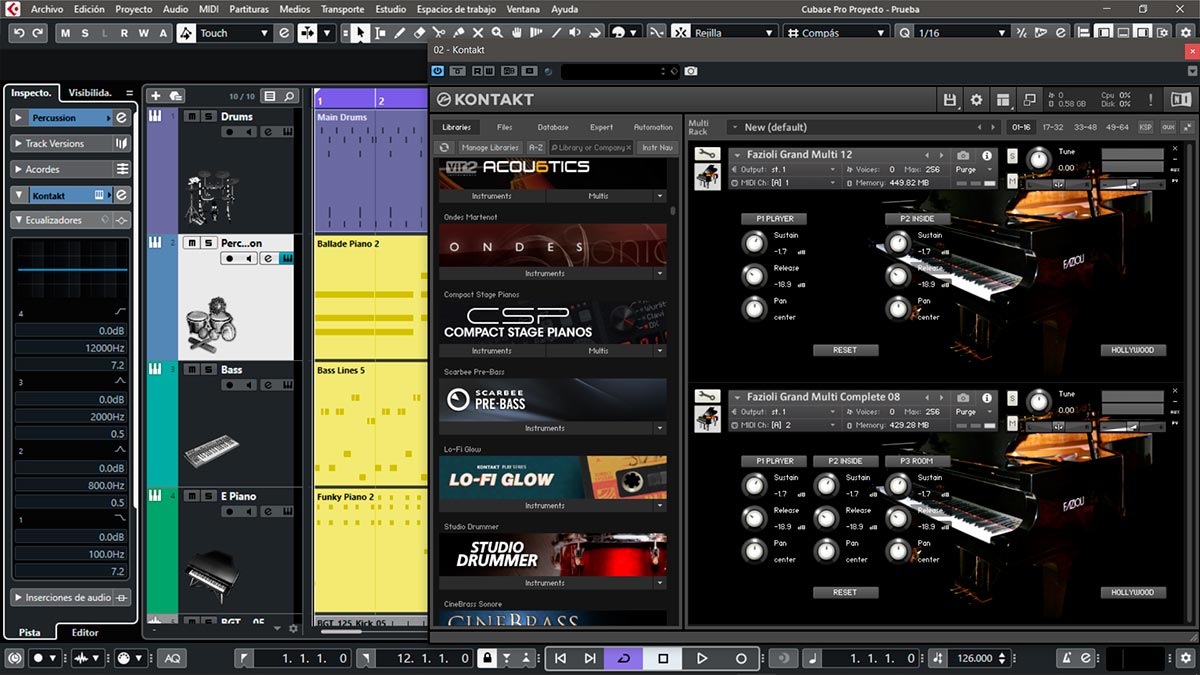This screenshot has width=1200, height=675.
Task: Select the hand Comp tool
Action: pos(518,33)
